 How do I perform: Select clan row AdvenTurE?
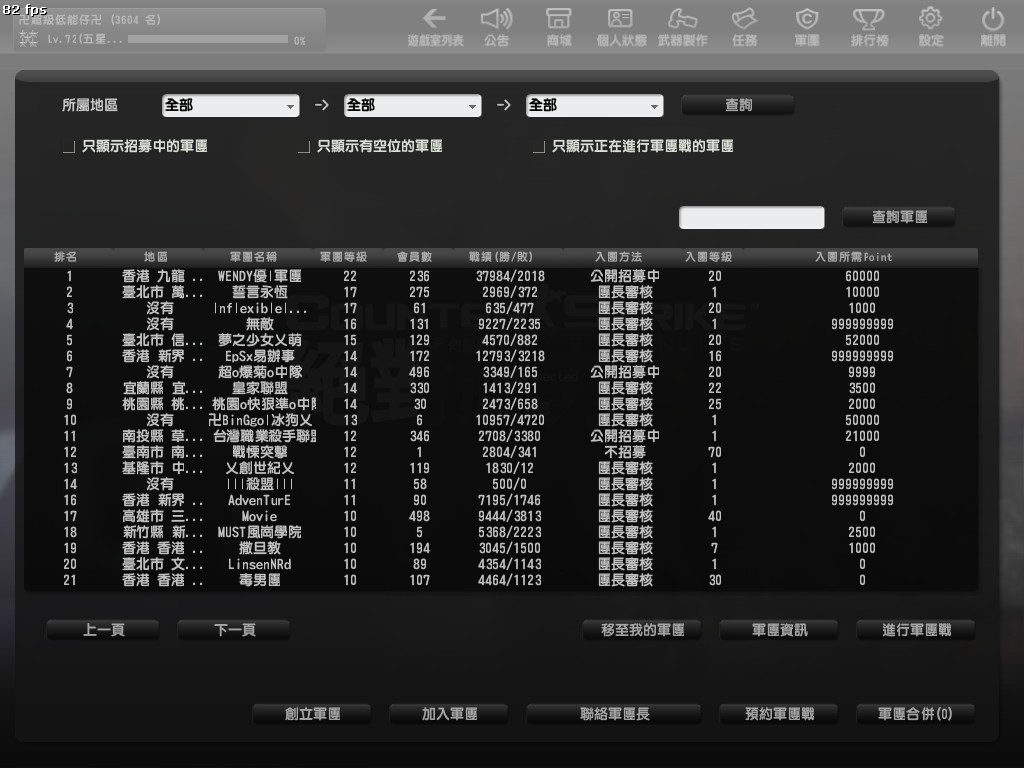tap(501, 500)
